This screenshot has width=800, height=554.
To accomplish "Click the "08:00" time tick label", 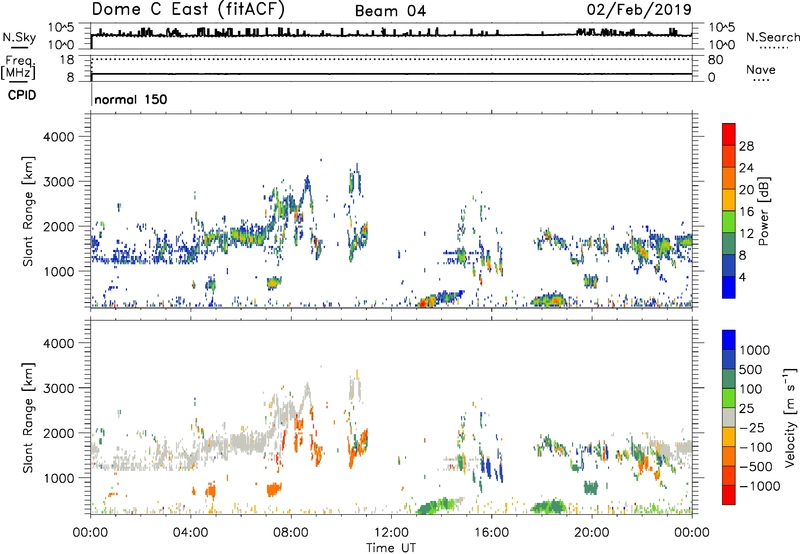I will (291, 533).
